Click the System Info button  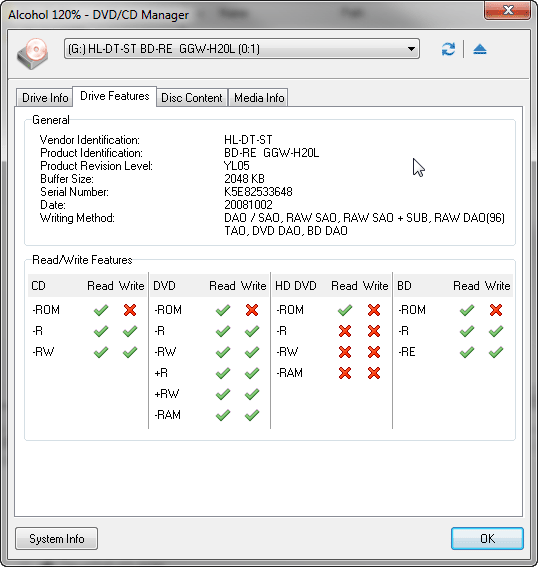tap(56, 538)
